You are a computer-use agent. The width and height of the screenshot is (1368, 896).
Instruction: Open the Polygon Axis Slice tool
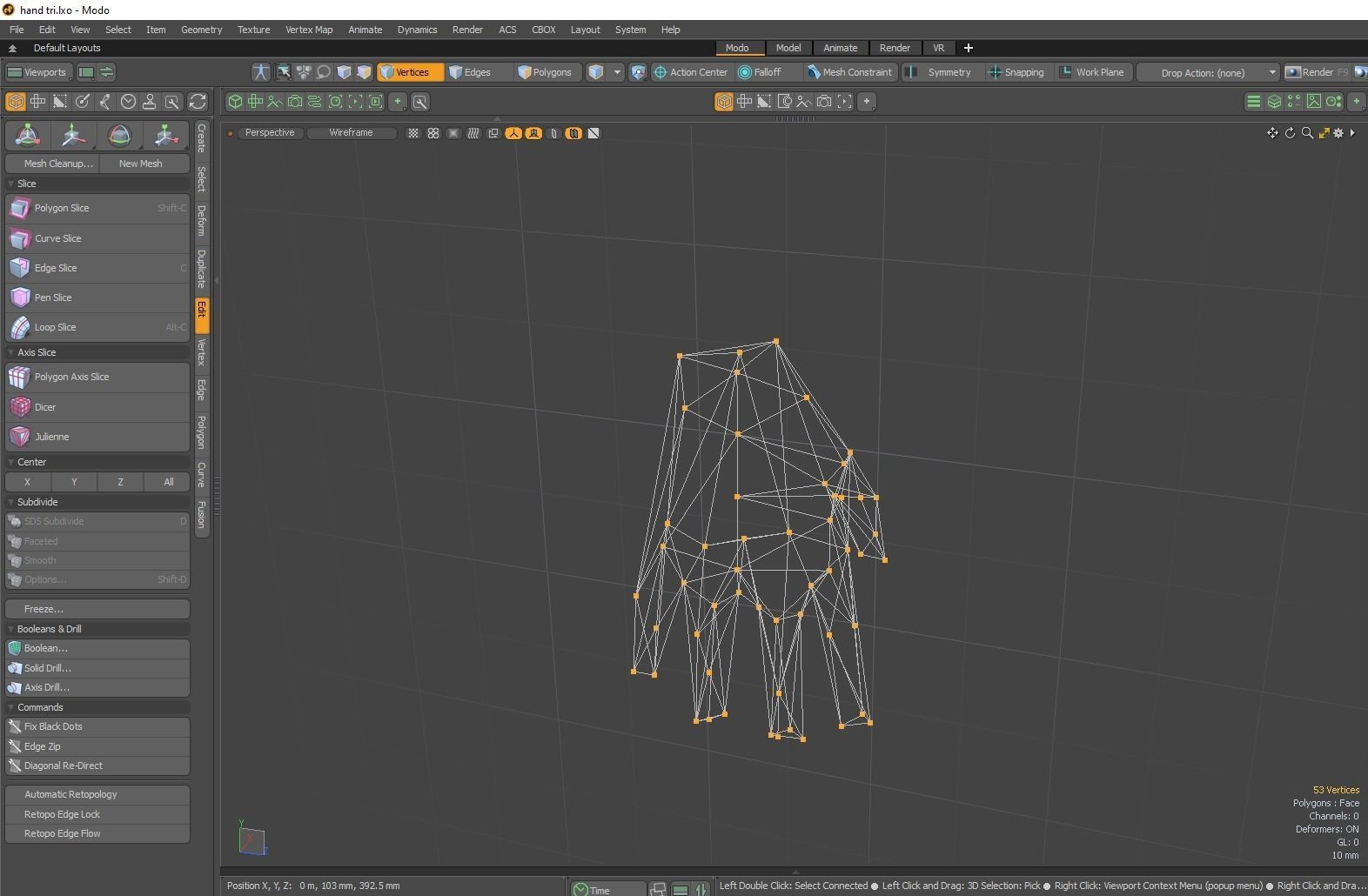pos(97,377)
